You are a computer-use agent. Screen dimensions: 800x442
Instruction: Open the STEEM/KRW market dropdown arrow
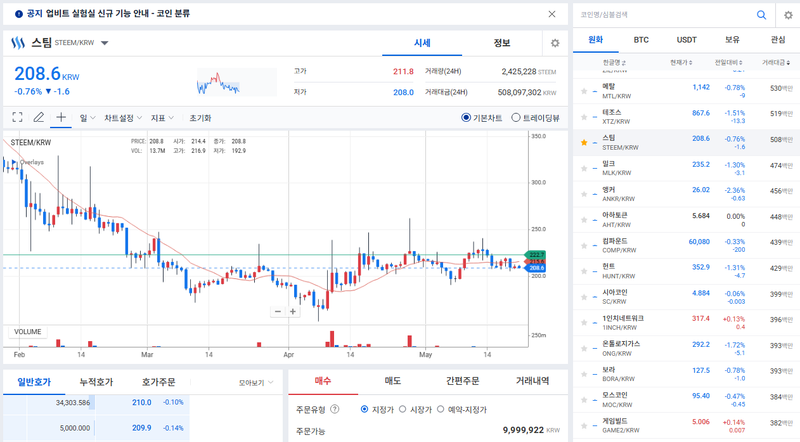coord(105,43)
